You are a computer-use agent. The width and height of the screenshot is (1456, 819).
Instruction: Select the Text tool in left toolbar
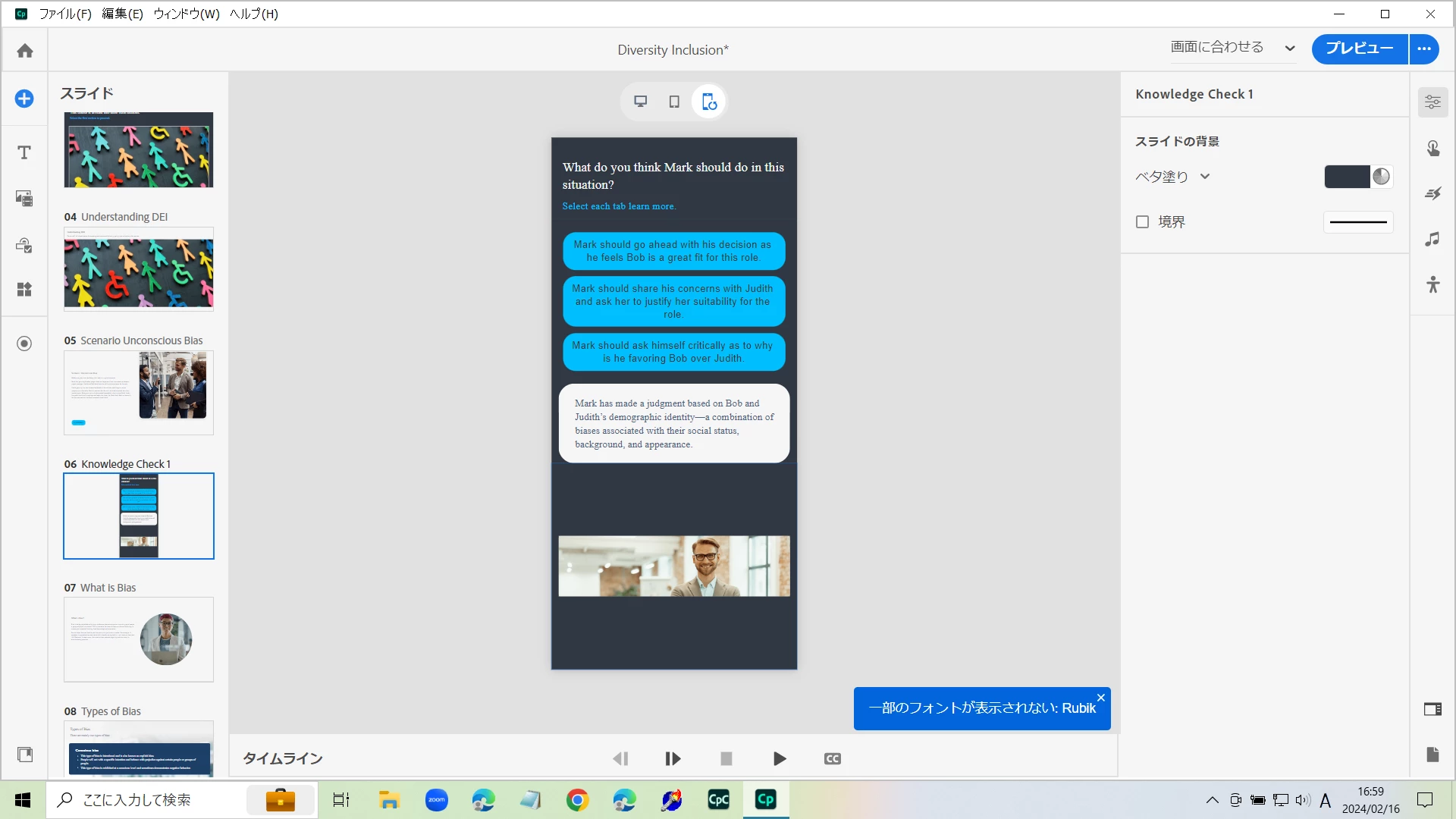point(24,152)
